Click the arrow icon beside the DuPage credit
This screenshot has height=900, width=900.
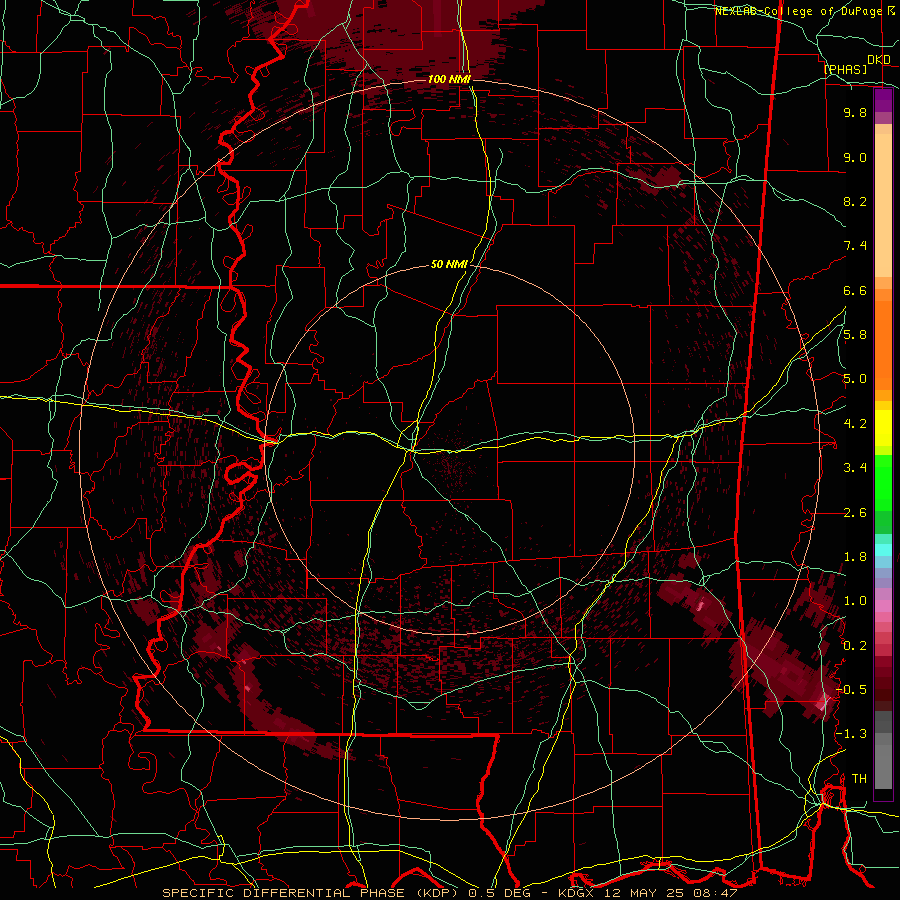click(891, 11)
